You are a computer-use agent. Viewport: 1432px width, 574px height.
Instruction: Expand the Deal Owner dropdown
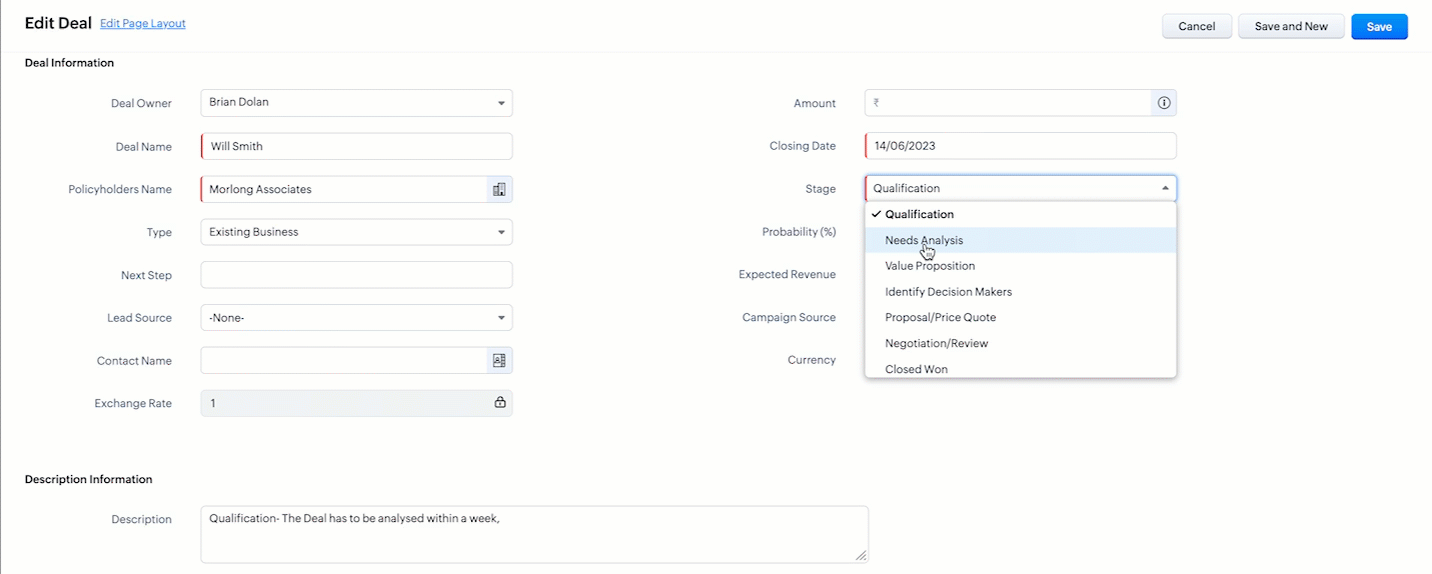356,102
